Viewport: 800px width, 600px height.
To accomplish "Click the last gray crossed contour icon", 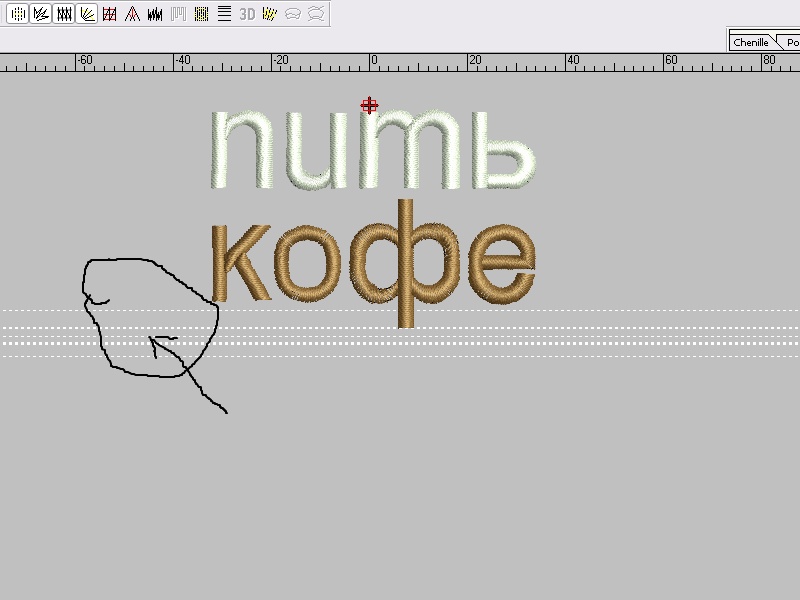I will (x=316, y=14).
